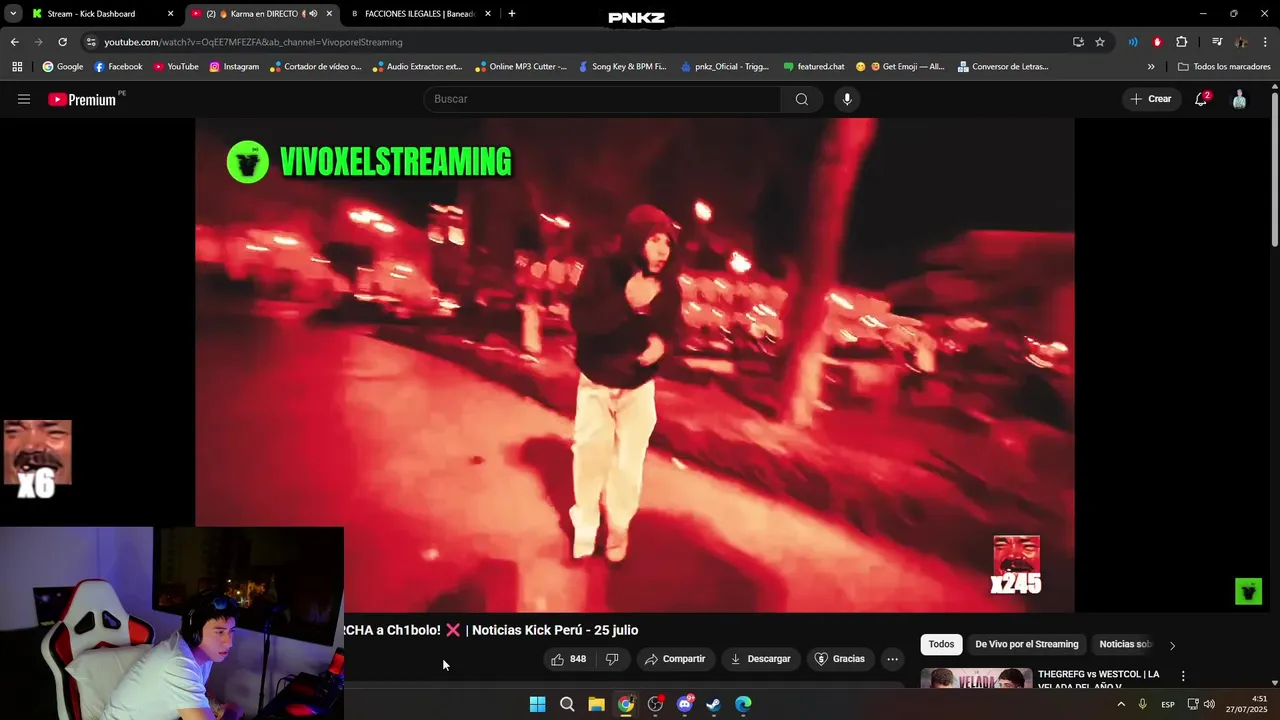Open media control button in Chrome toolbar
The width and height of the screenshot is (1280, 720).
(1217, 42)
